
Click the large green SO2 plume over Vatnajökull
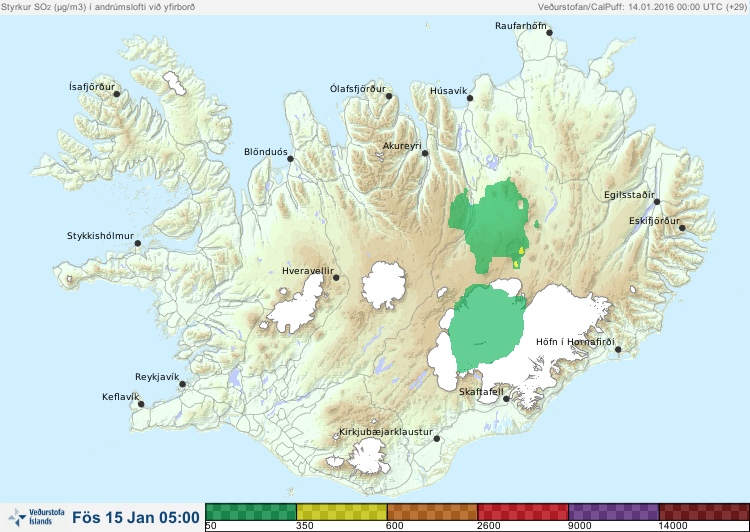[x=485, y=328]
